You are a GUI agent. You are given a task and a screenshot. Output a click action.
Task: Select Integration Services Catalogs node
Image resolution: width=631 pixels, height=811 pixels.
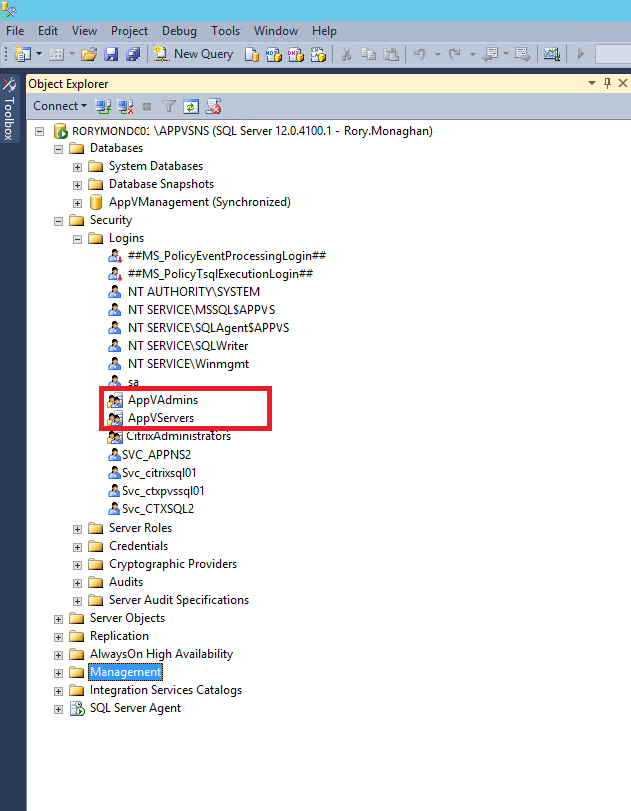(166, 690)
